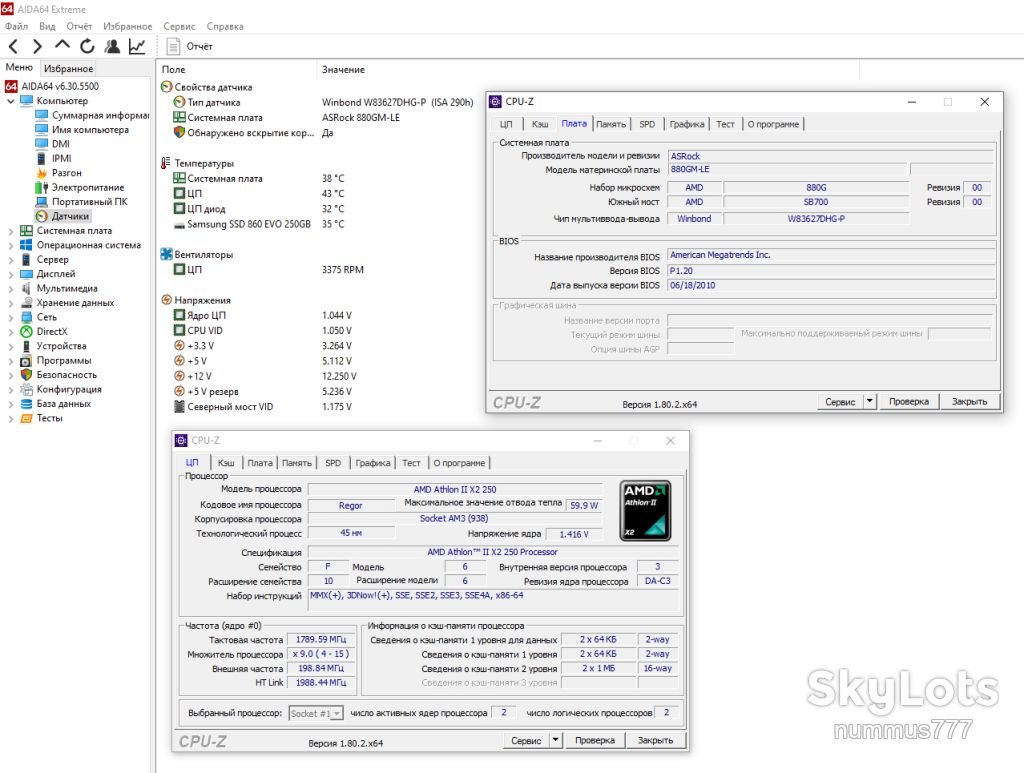Open the Сервис menu
The image size is (1024, 773).
(x=179, y=26)
